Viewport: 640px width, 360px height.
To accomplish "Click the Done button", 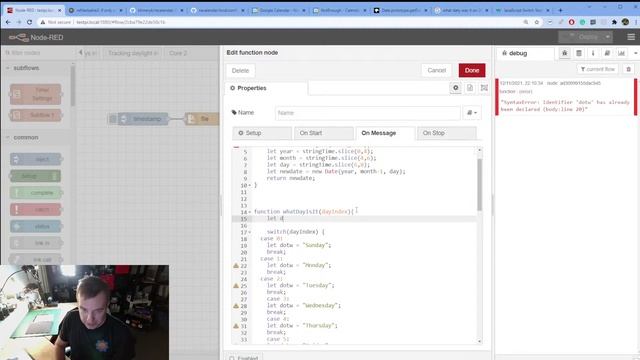I will pyautogui.click(x=472, y=70).
